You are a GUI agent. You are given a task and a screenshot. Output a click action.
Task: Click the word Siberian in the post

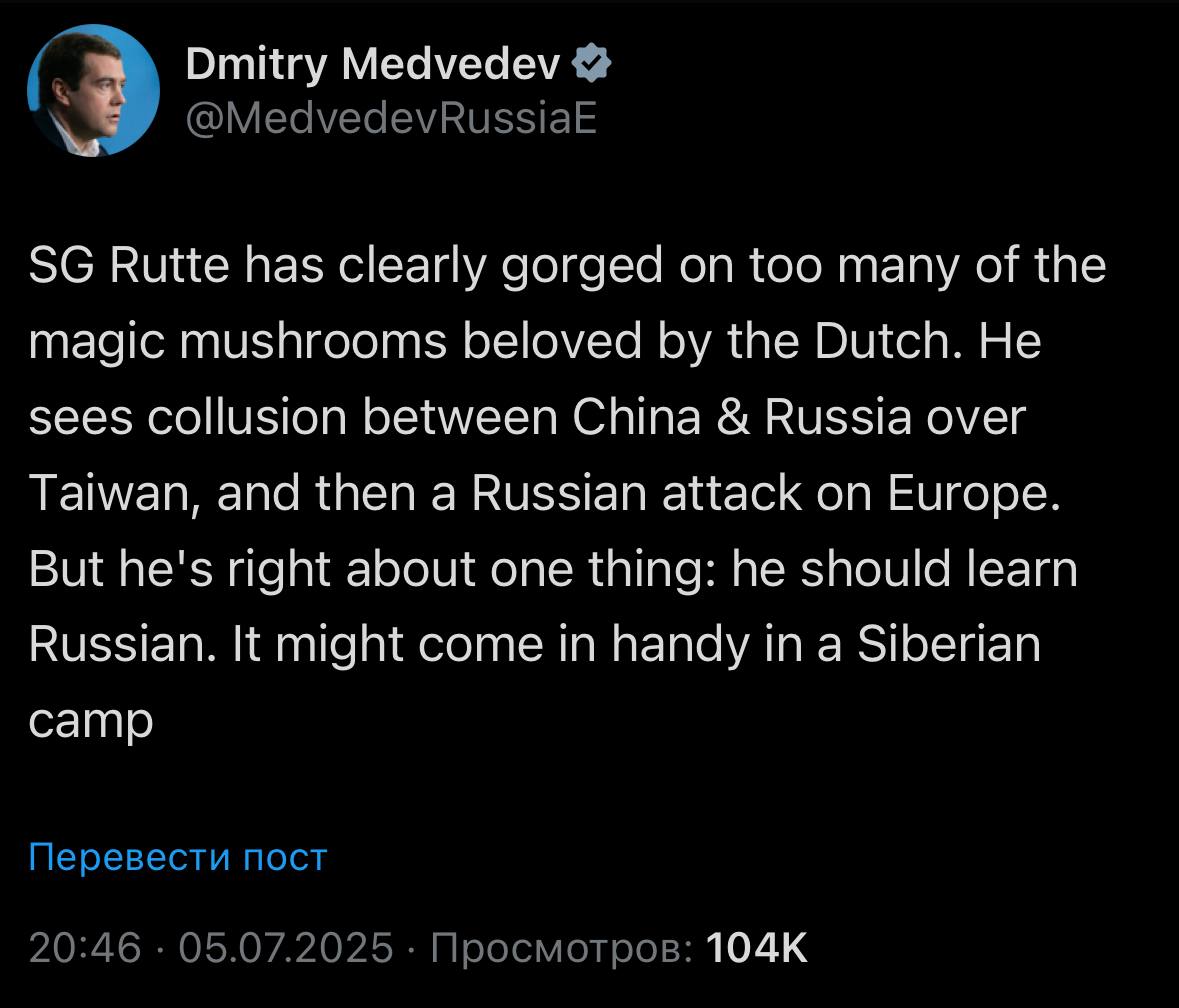click(x=949, y=644)
